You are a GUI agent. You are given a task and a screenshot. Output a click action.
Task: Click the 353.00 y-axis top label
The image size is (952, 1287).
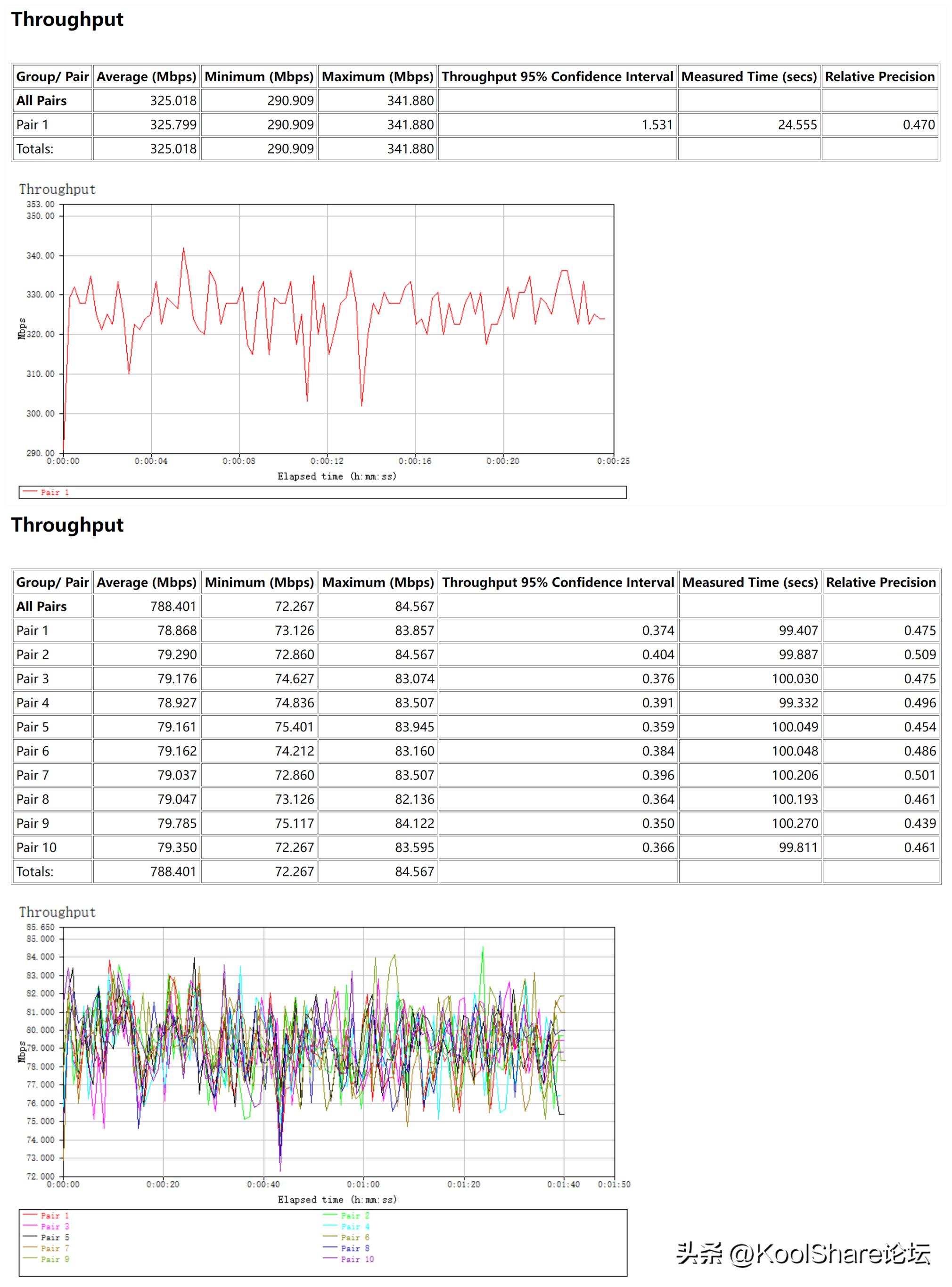click(x=41, y=204)
